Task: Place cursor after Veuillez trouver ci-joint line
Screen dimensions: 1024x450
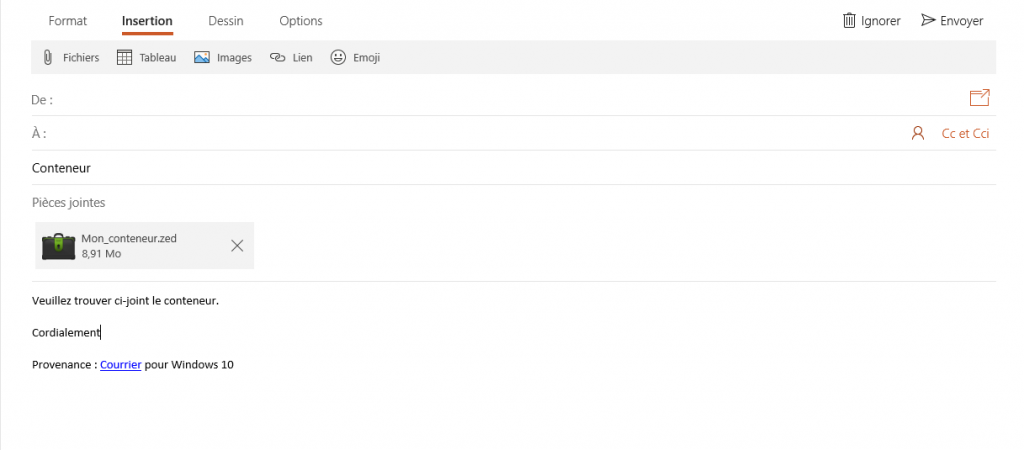Action: click(219, 301)
